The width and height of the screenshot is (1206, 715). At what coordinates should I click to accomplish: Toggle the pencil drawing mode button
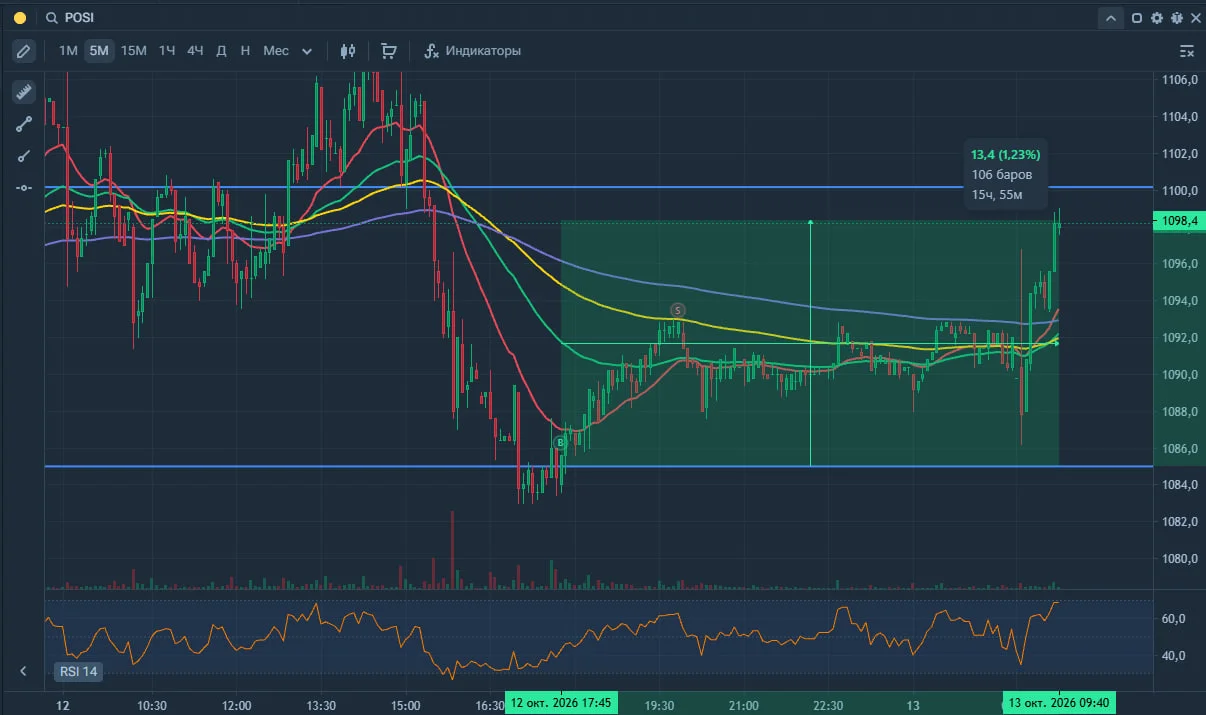[x=24, y=51]
